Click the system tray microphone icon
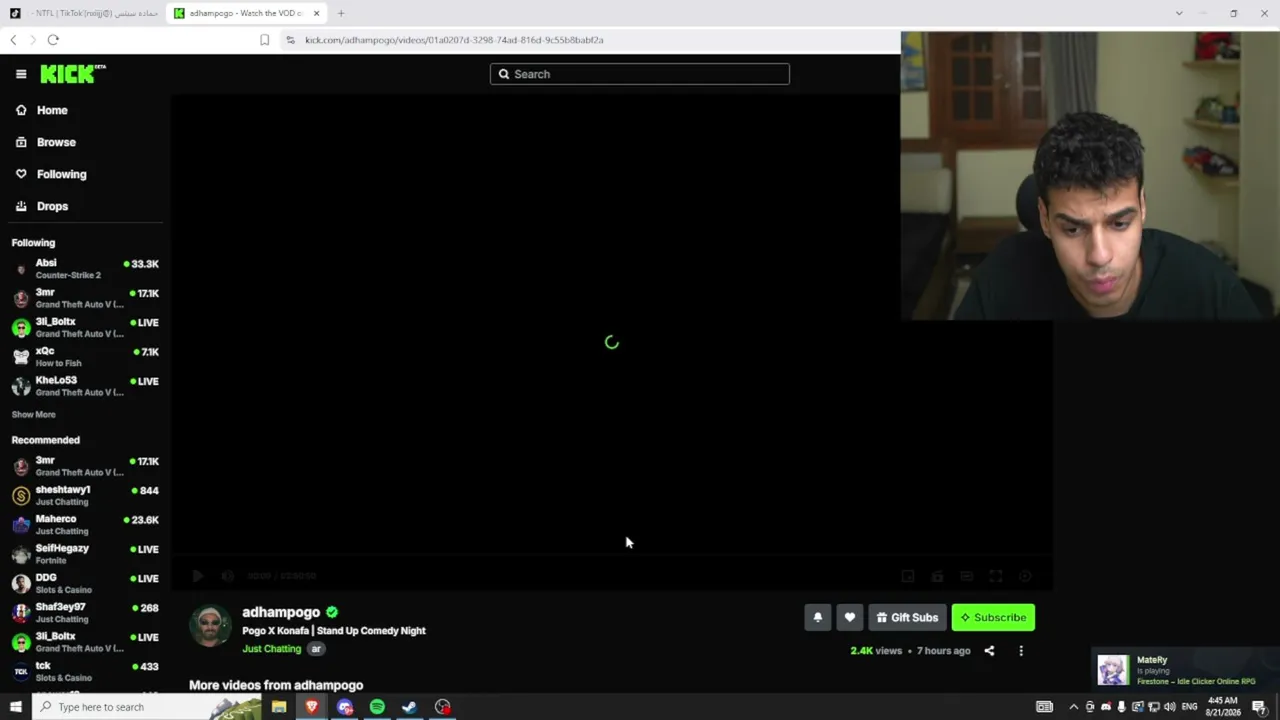This screenshot has width=1280, height=720. [x=1121, y=707]
